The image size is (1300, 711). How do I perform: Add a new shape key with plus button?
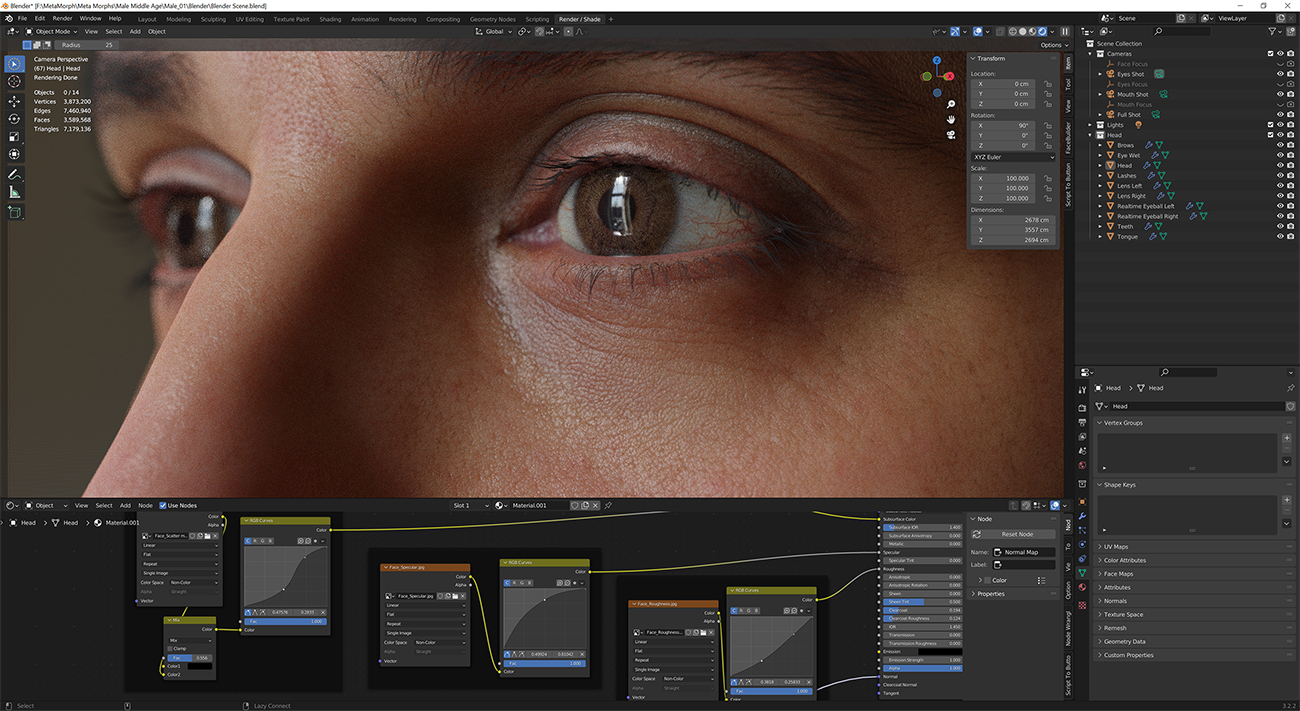(1287, 500)
